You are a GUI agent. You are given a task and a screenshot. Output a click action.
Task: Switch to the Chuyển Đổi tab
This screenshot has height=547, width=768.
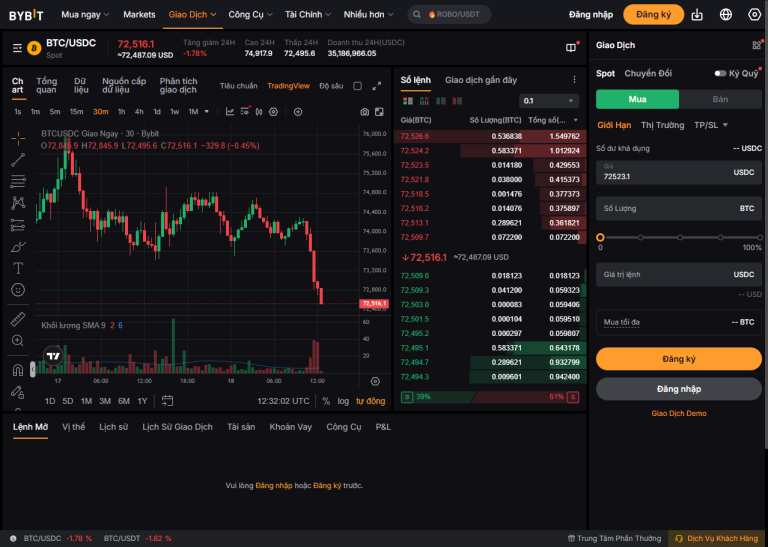pyautogui.click(x=648, y=73)
